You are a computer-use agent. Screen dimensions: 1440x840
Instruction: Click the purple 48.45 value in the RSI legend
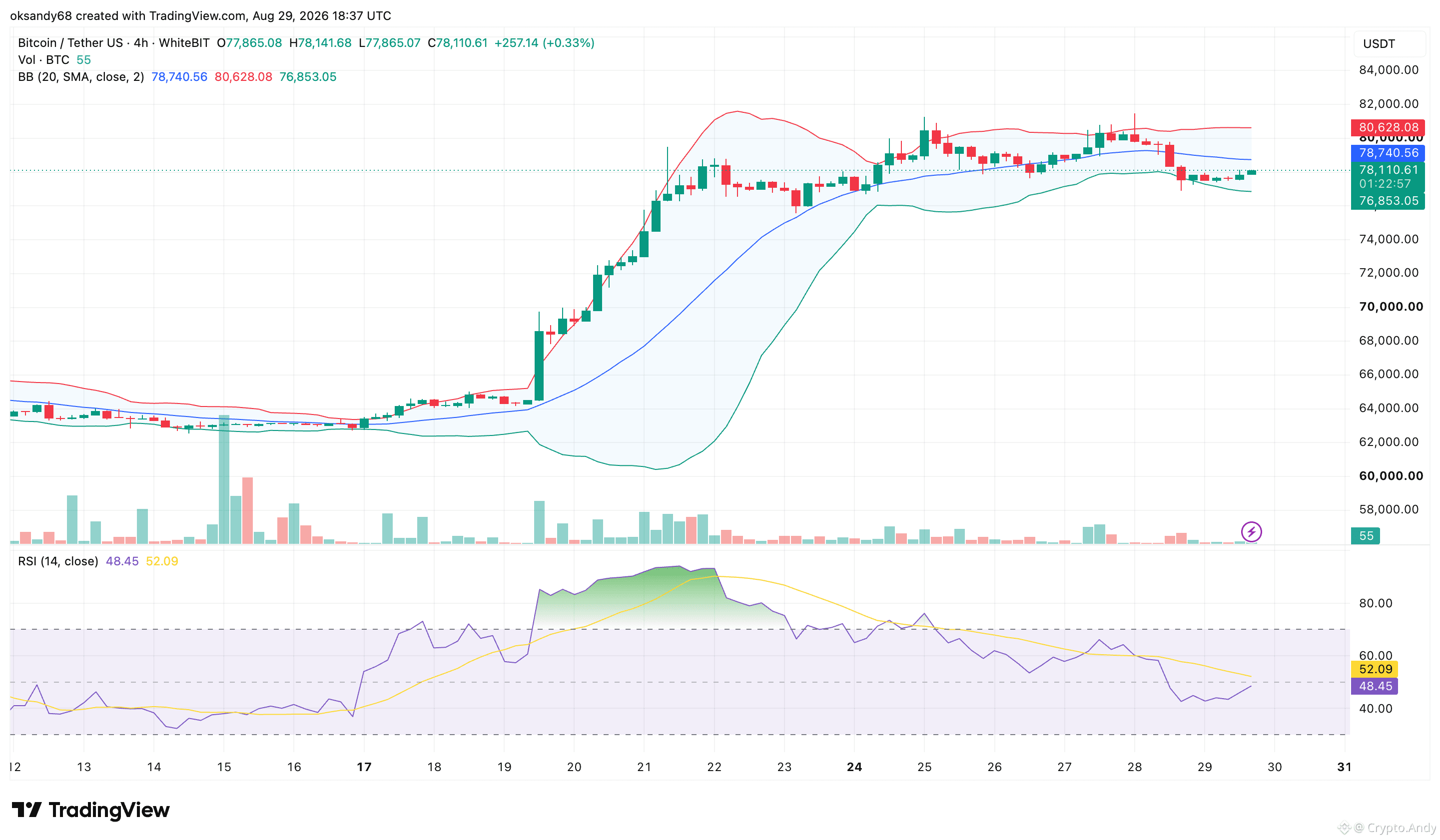coord(122,561)
